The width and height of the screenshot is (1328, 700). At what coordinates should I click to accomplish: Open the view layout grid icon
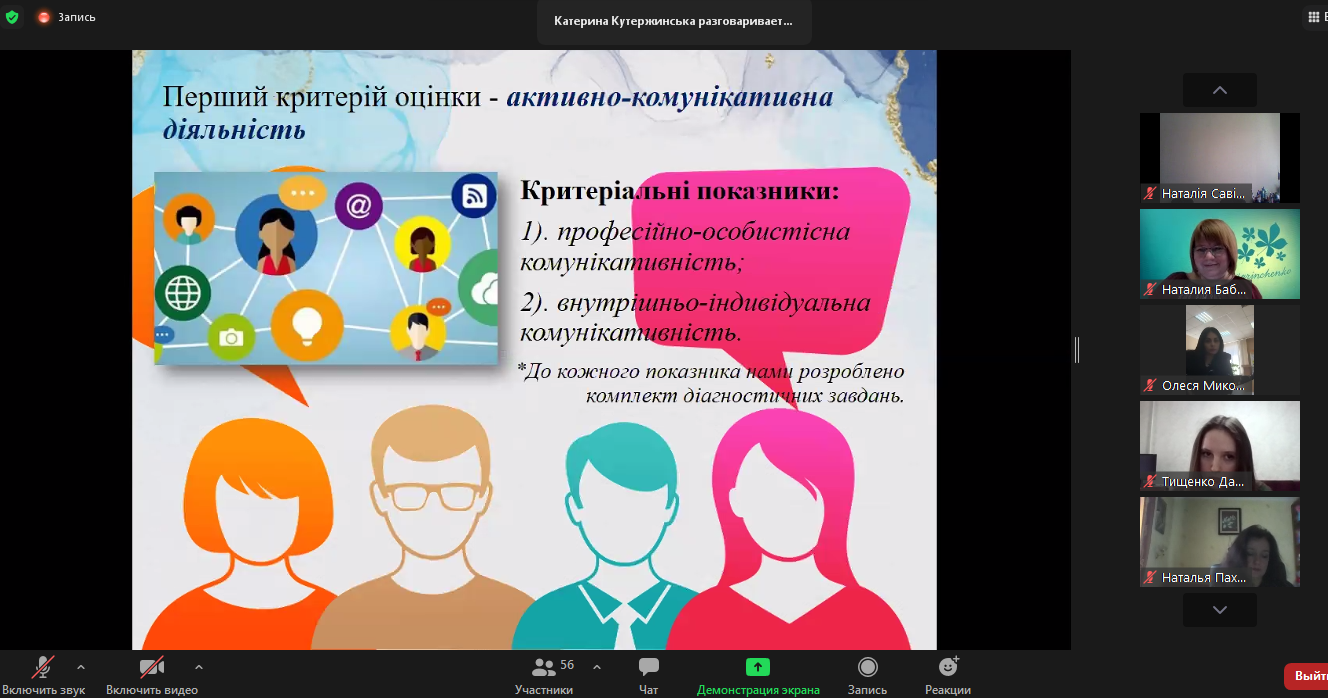pos(1314,17)
